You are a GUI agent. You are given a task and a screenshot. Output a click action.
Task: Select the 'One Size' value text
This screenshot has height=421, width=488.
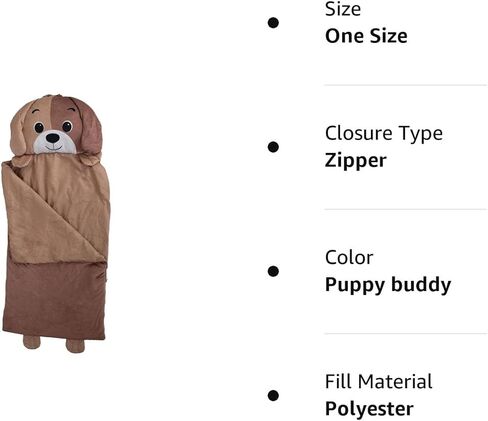(x=366, y=36)
